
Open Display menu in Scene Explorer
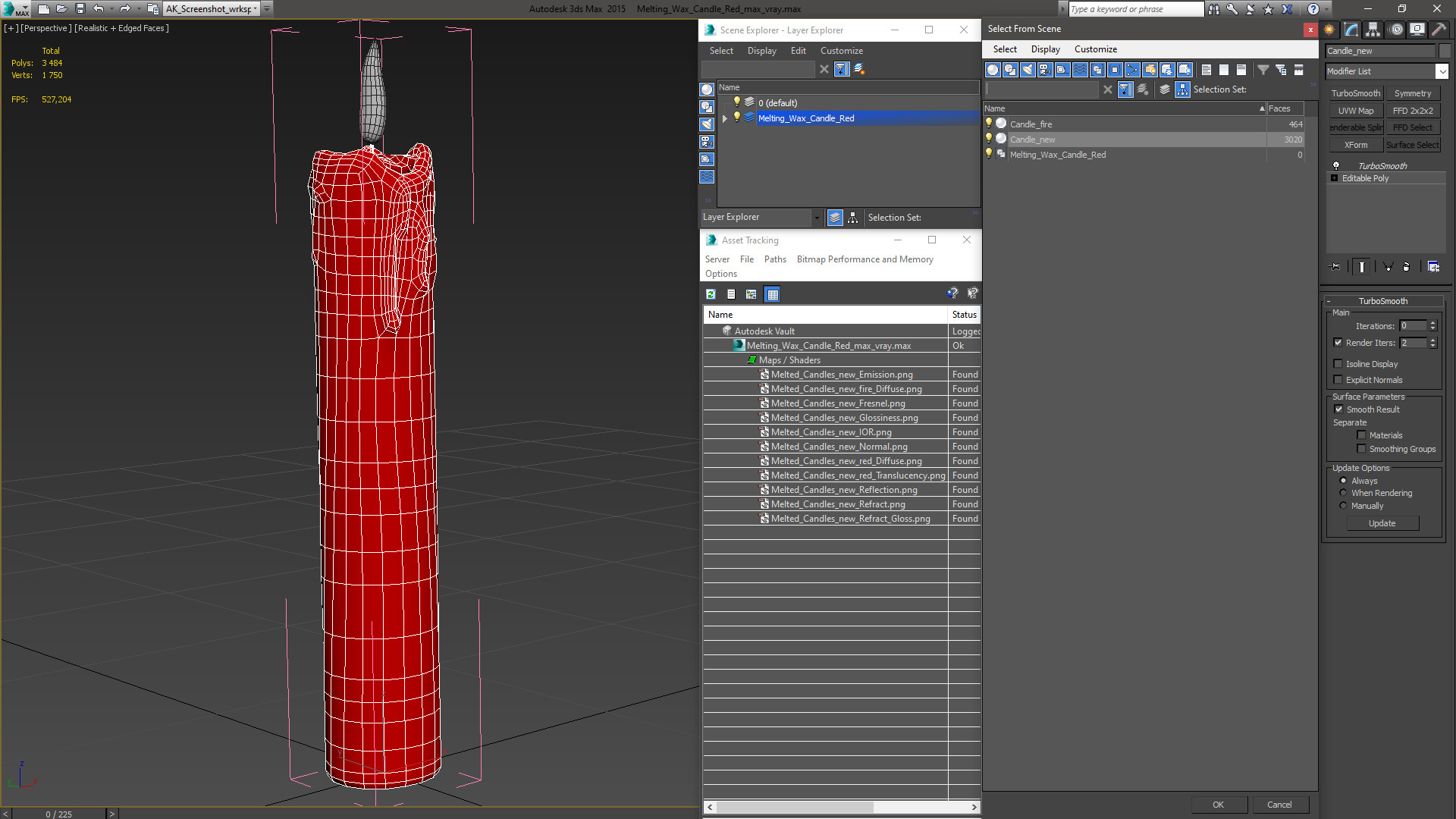point(761,51)
